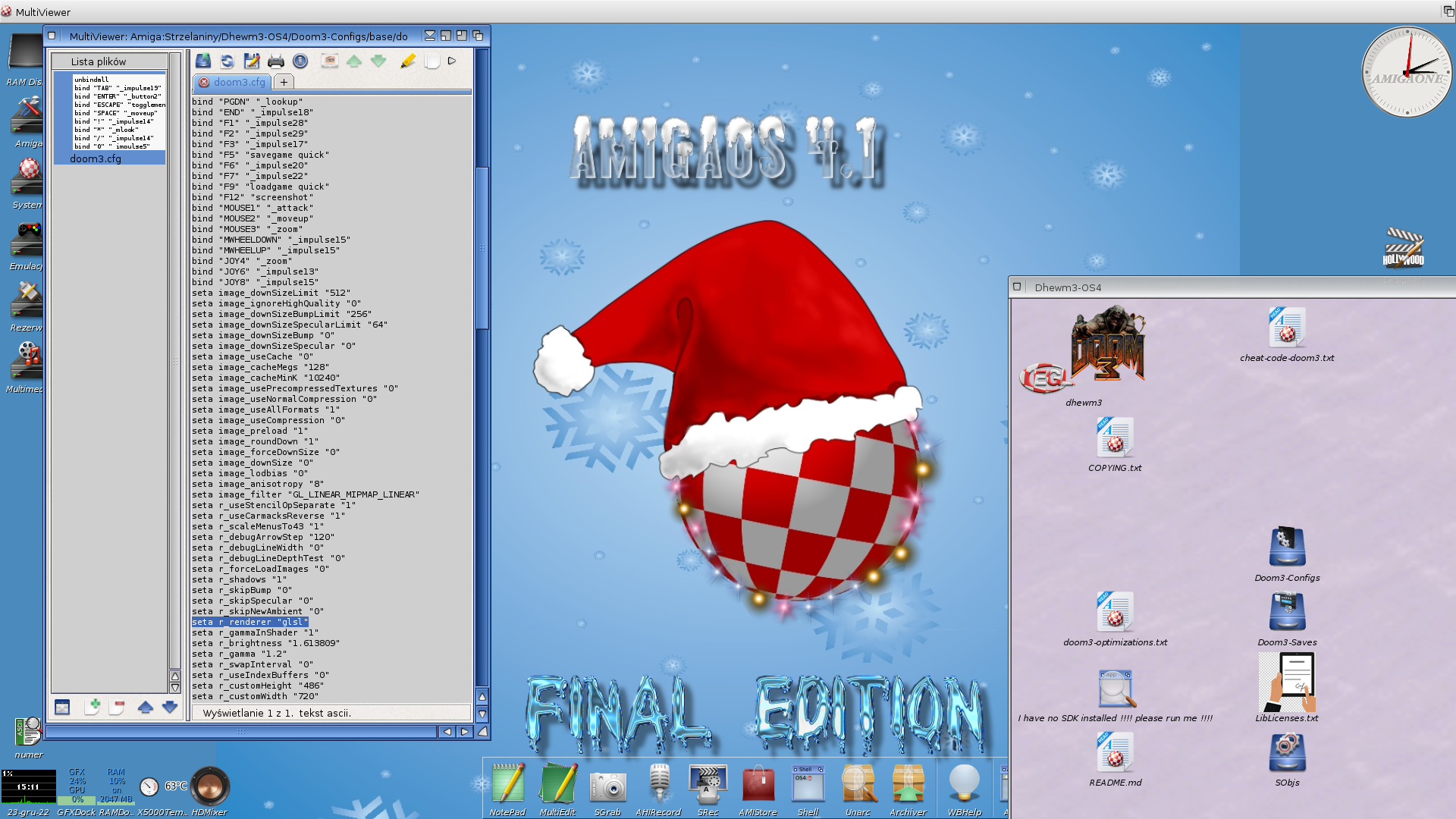Click MultiViewer window vertical scroll up arrow

pos(482,696)
